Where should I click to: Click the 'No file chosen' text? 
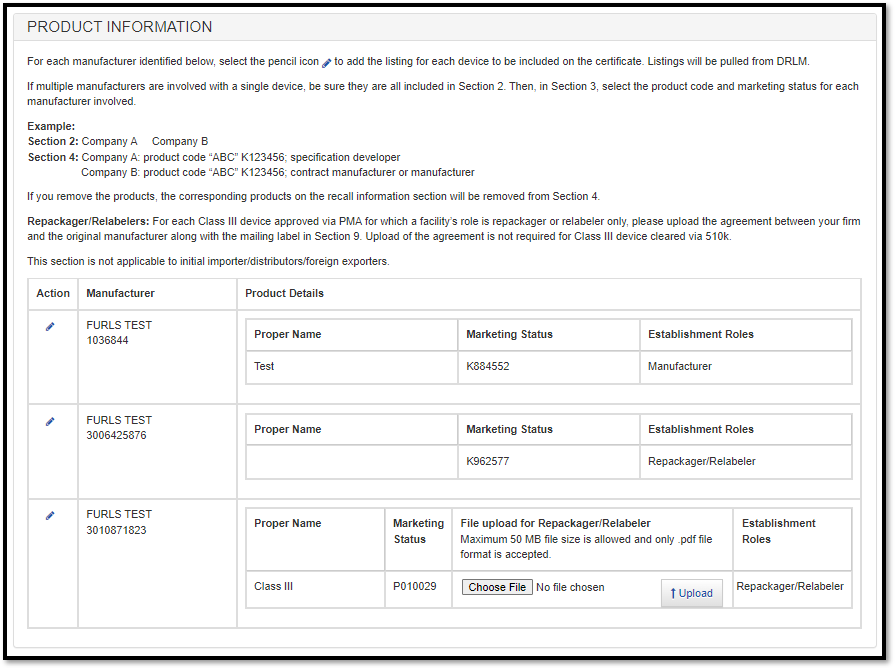[x=570, y=587]
